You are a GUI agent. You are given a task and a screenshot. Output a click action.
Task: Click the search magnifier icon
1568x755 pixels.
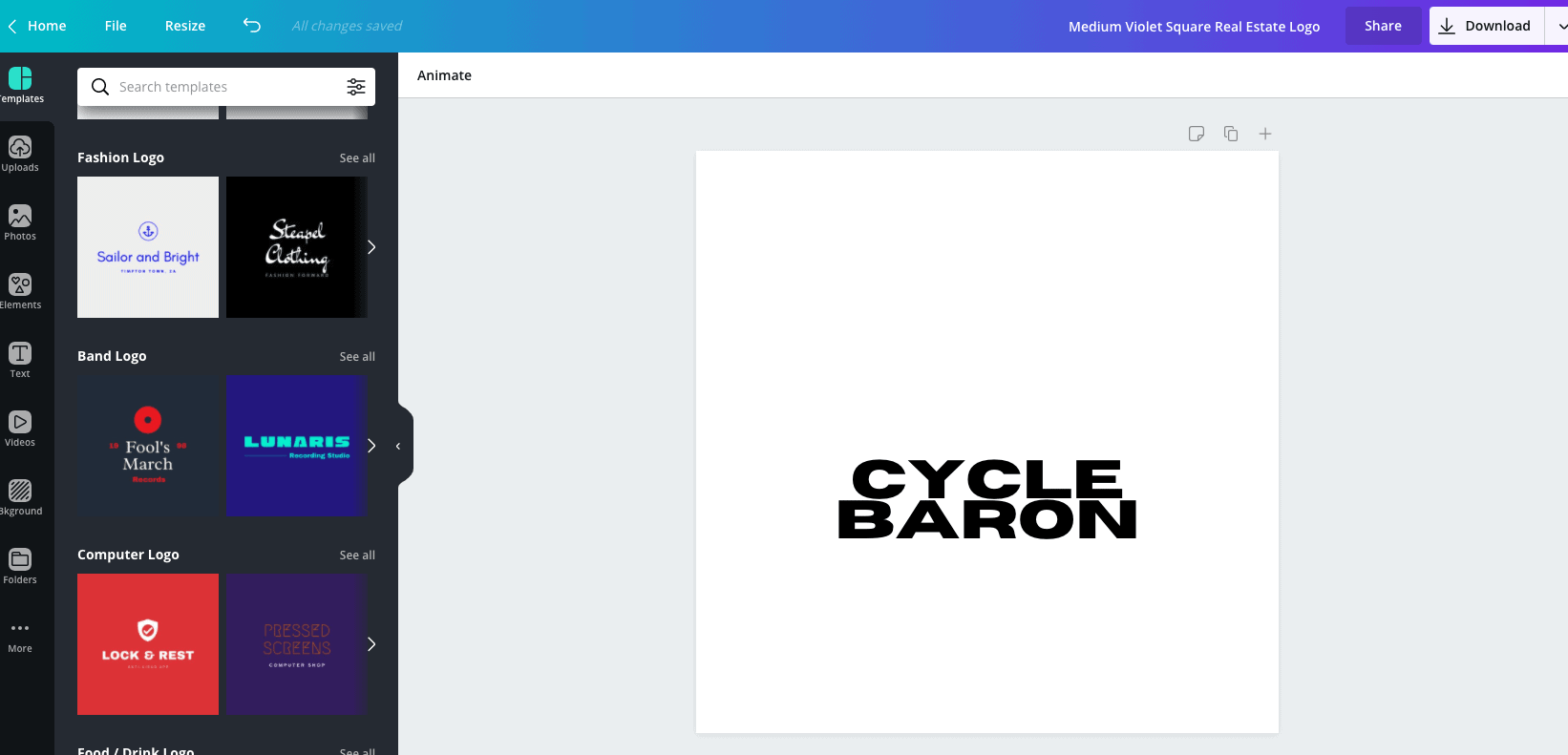coord(100,87)
